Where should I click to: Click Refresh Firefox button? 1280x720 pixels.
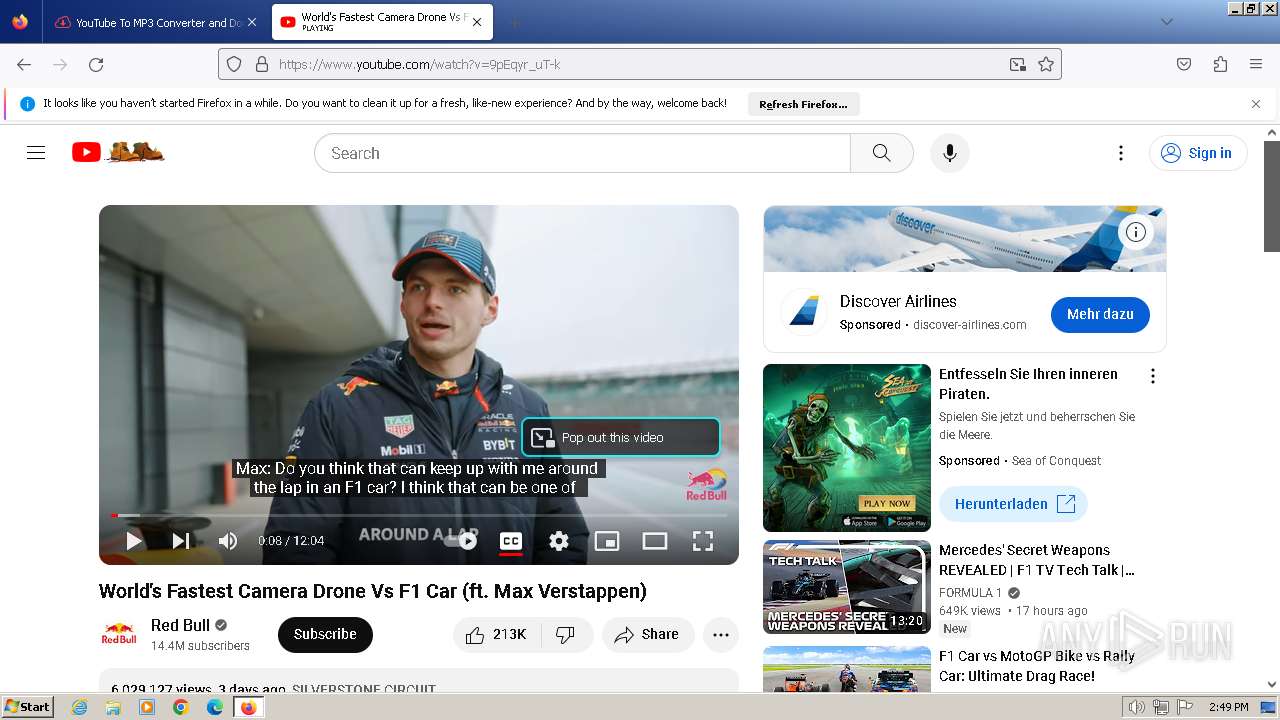pos(803,104)
